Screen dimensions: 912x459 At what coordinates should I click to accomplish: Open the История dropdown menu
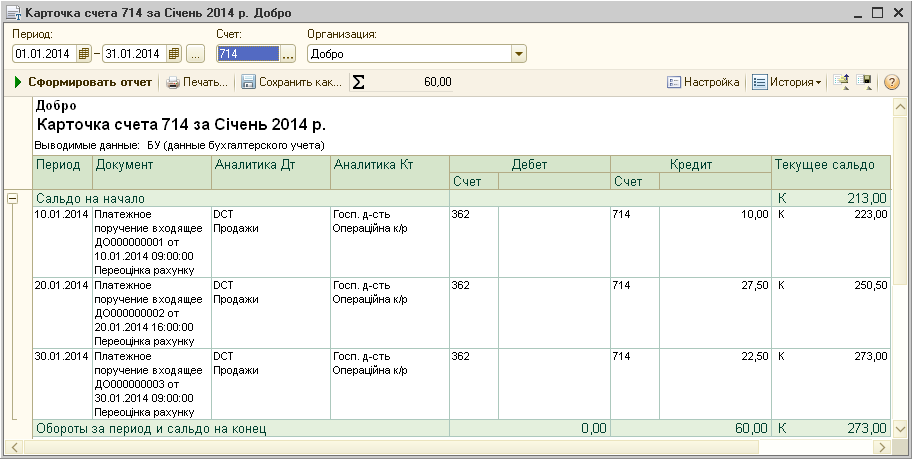pos(786,82)
